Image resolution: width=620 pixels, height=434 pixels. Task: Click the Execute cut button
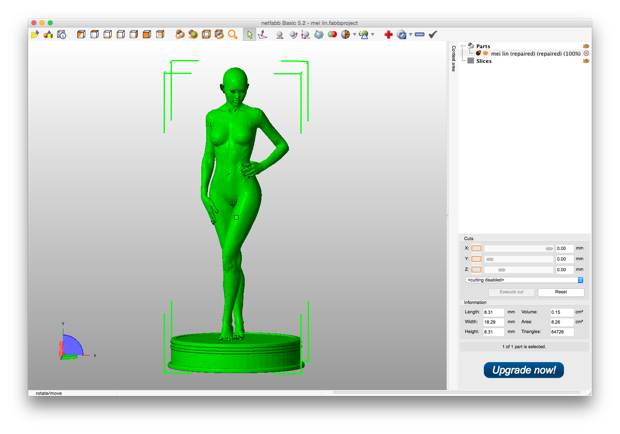coord(511,292)
